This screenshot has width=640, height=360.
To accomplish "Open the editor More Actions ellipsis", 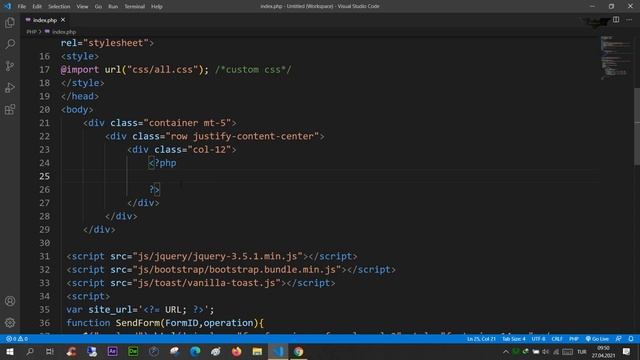I will 629,20.
